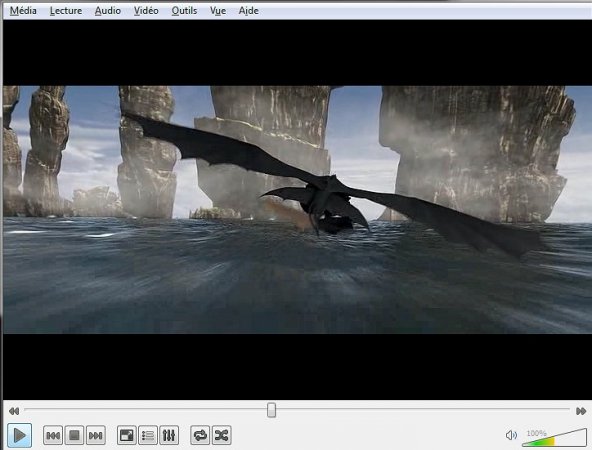
Task: Show the playlist panel
Action: point(148,436)
